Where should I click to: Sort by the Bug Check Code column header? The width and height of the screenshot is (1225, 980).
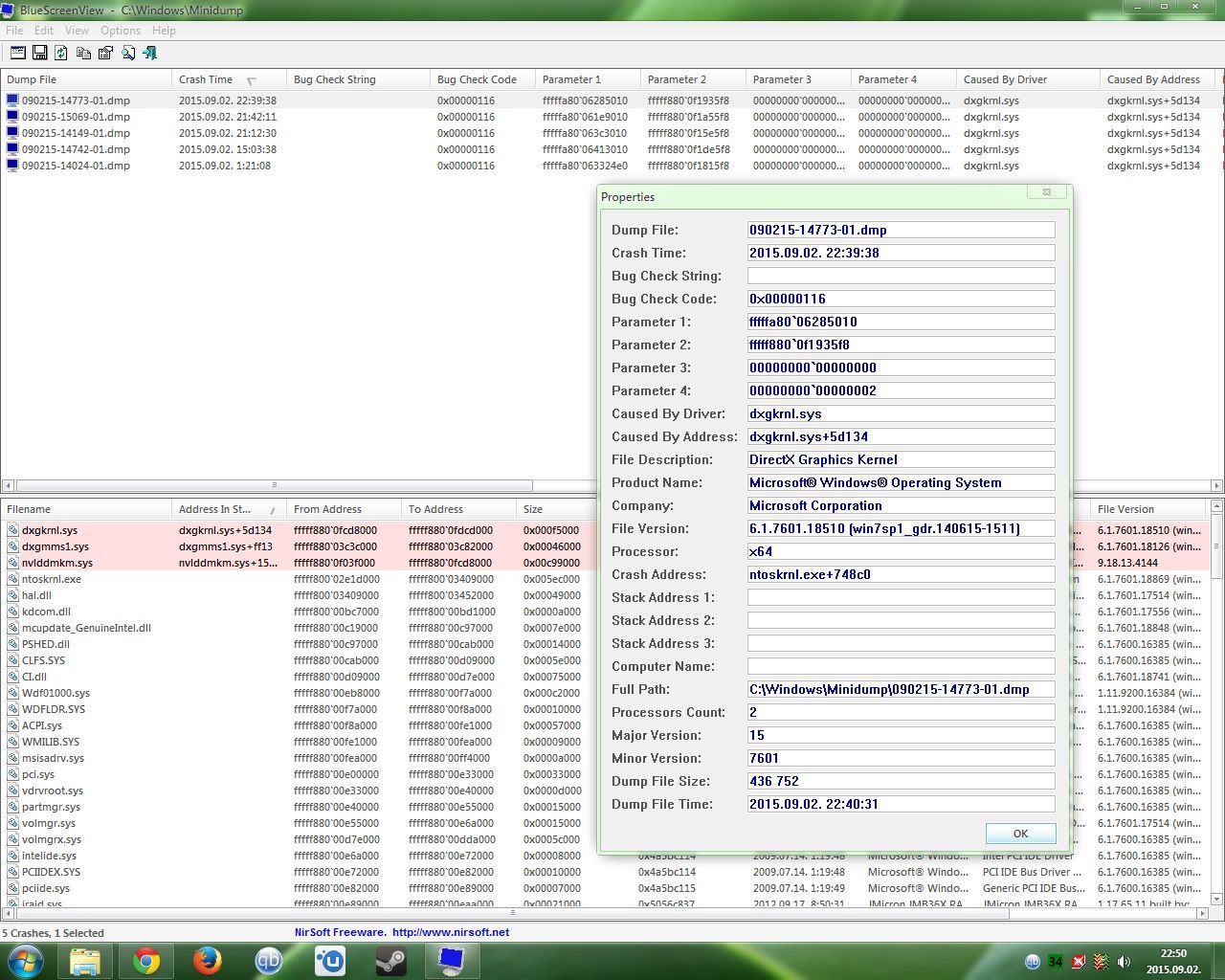(482, 79)
